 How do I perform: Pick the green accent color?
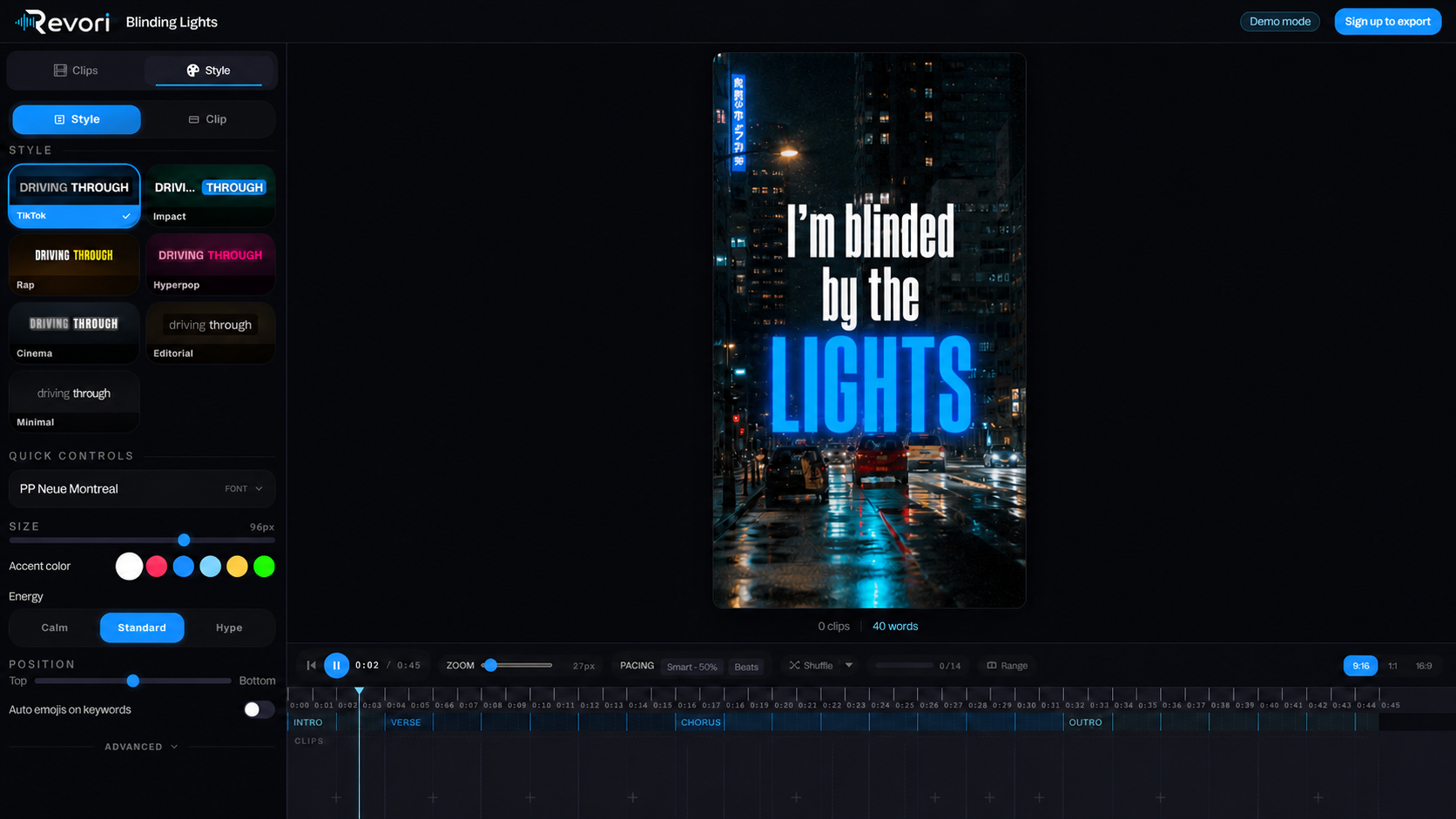(x=264, y=567)
